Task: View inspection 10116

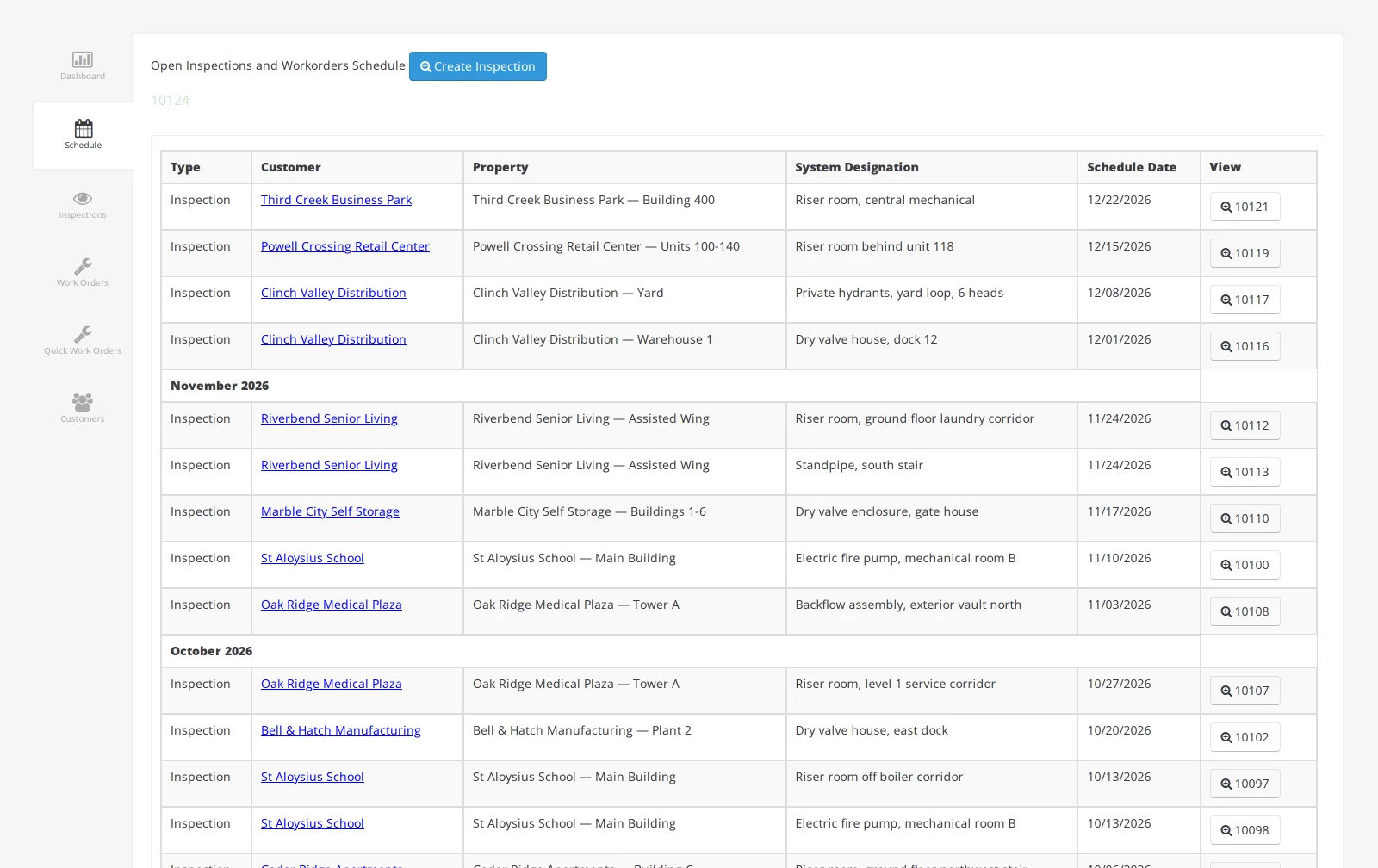Action: (x=1245, y=346)
